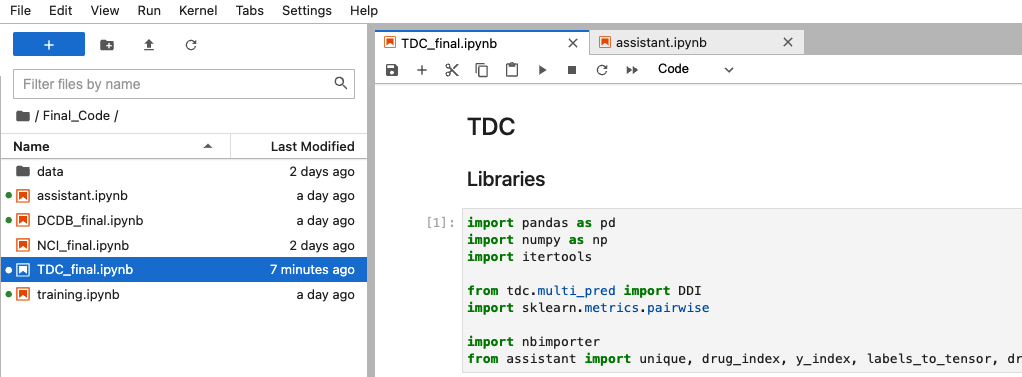This screenshot has height=377, width=1022.
Task: Click the '2 days ago' entry for data
Action: click(x=322, y=172)
